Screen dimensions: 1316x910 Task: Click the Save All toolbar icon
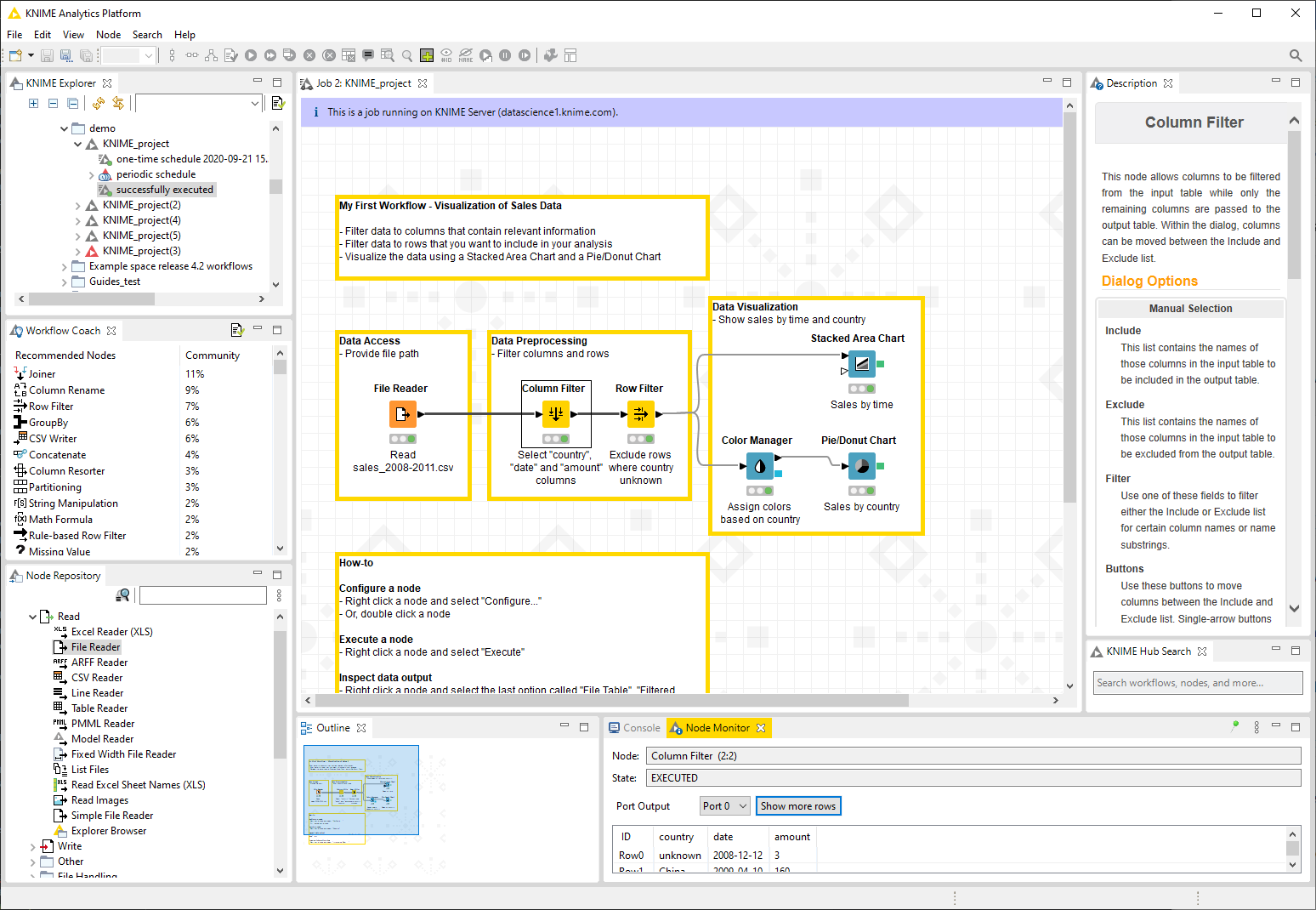(x=86, y=55)
